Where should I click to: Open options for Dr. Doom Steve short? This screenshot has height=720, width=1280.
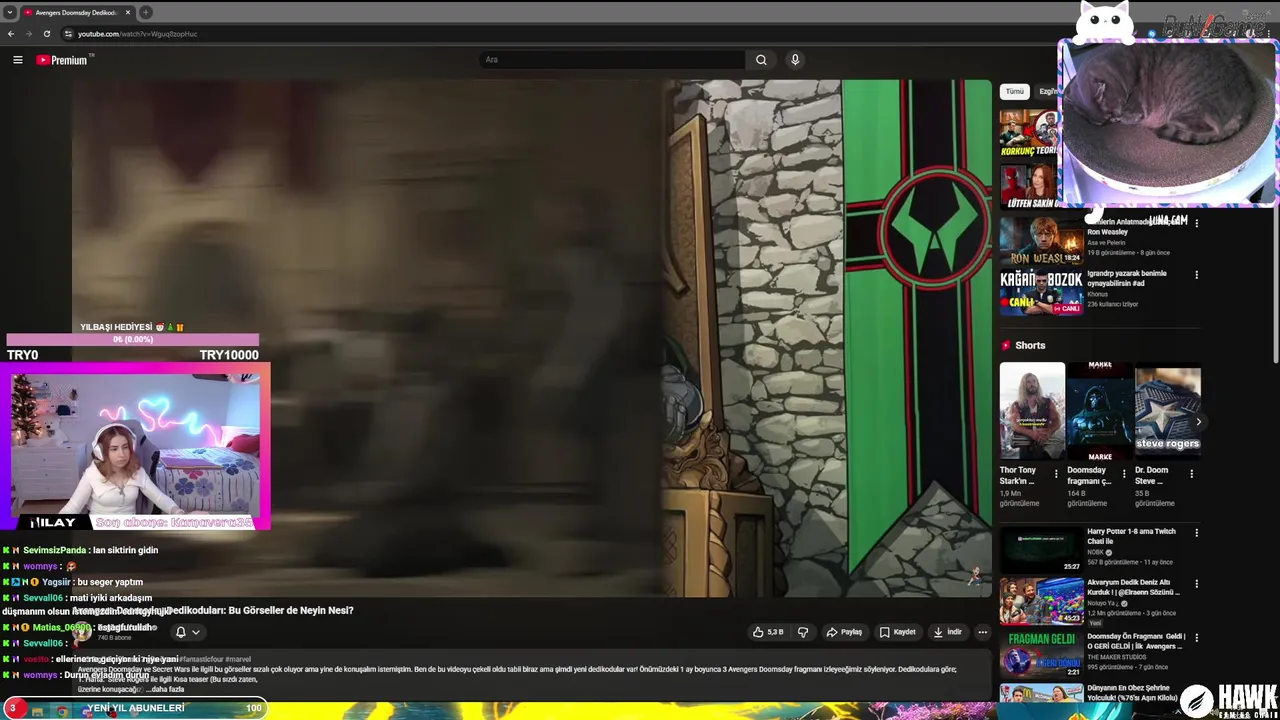point(1190,473)
